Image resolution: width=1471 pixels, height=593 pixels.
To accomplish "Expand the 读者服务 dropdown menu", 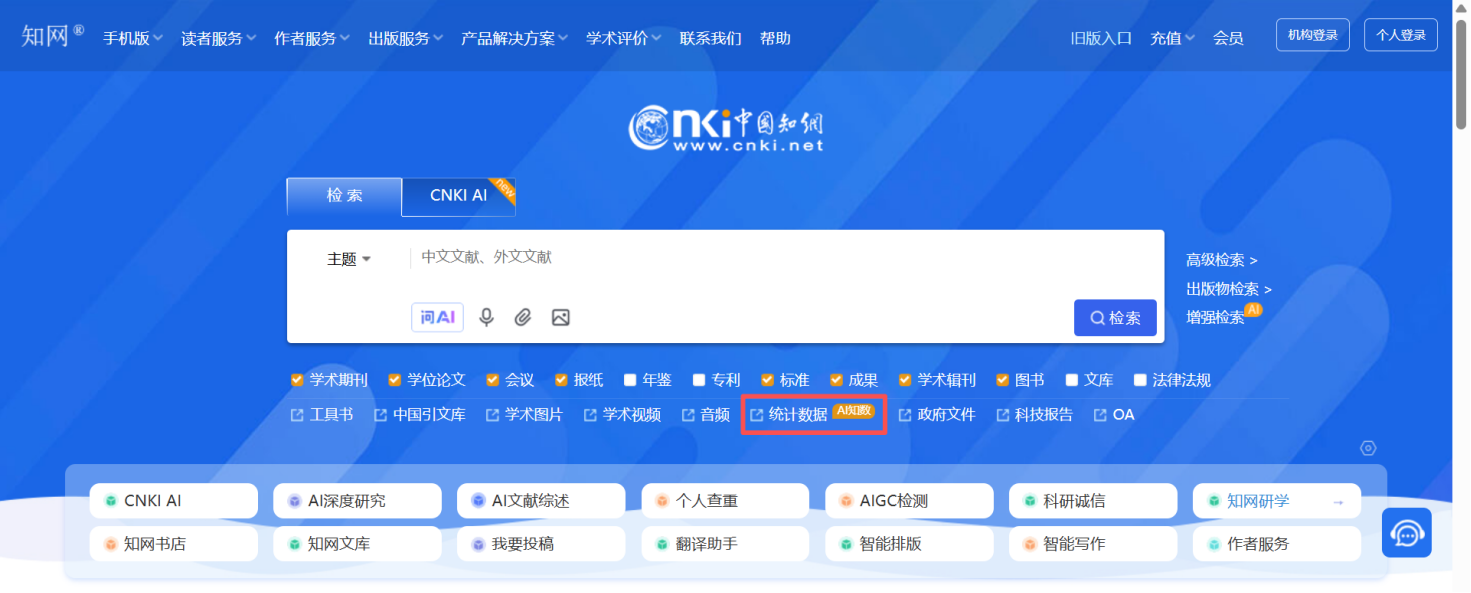I will point(219,38).
